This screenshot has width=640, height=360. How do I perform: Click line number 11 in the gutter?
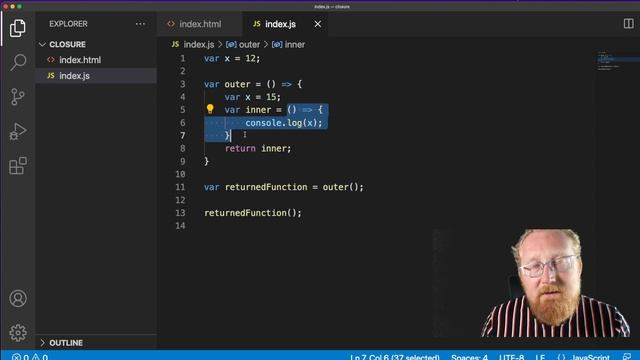180,187
